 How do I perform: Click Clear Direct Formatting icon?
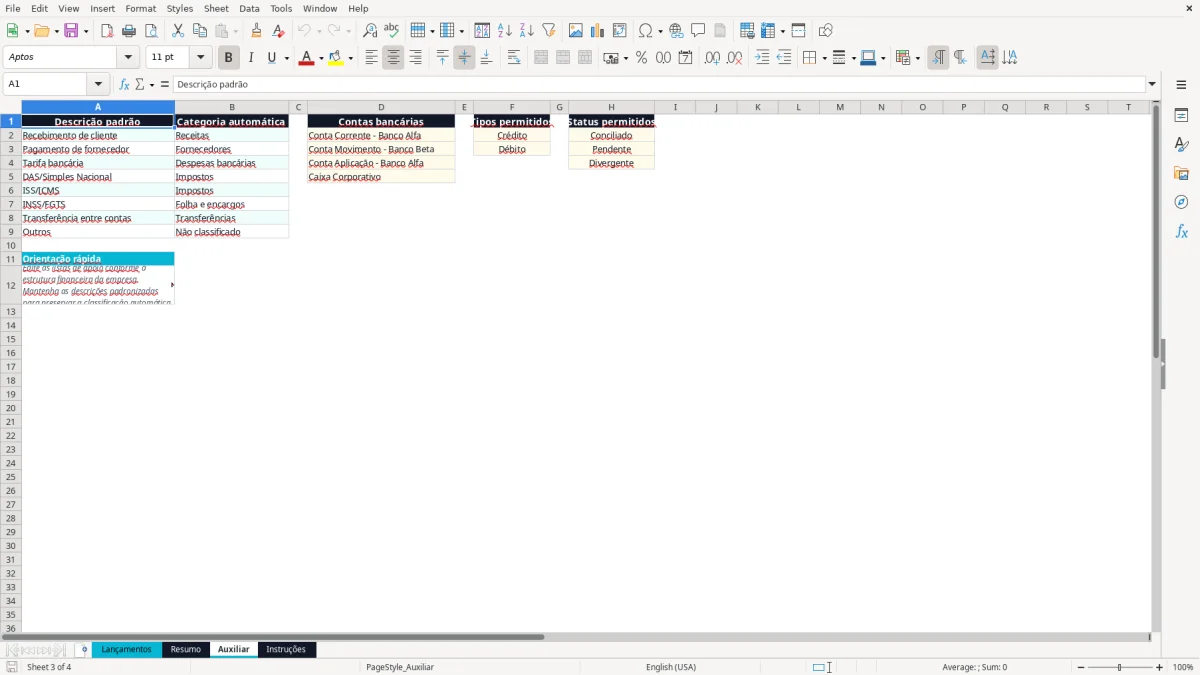279,31
